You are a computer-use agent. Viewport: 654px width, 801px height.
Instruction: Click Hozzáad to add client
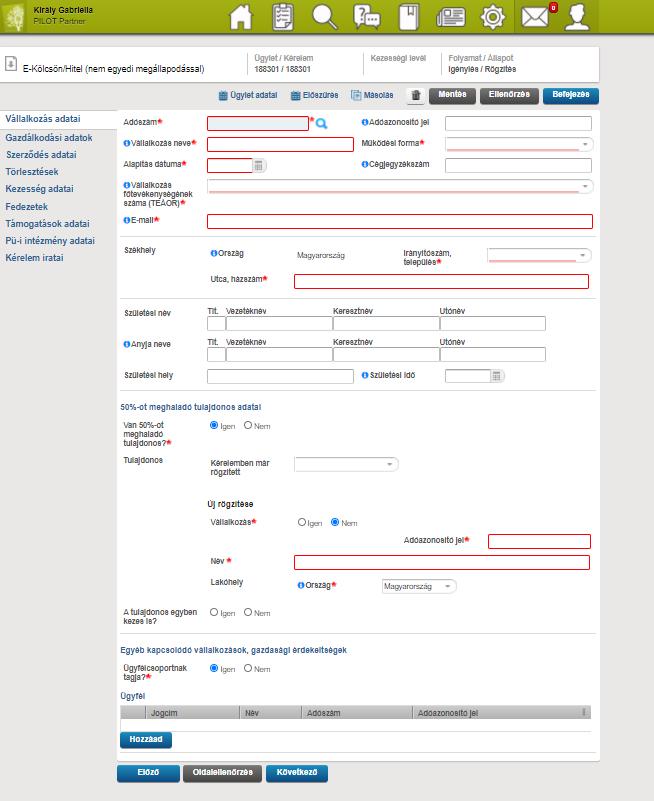146,740
